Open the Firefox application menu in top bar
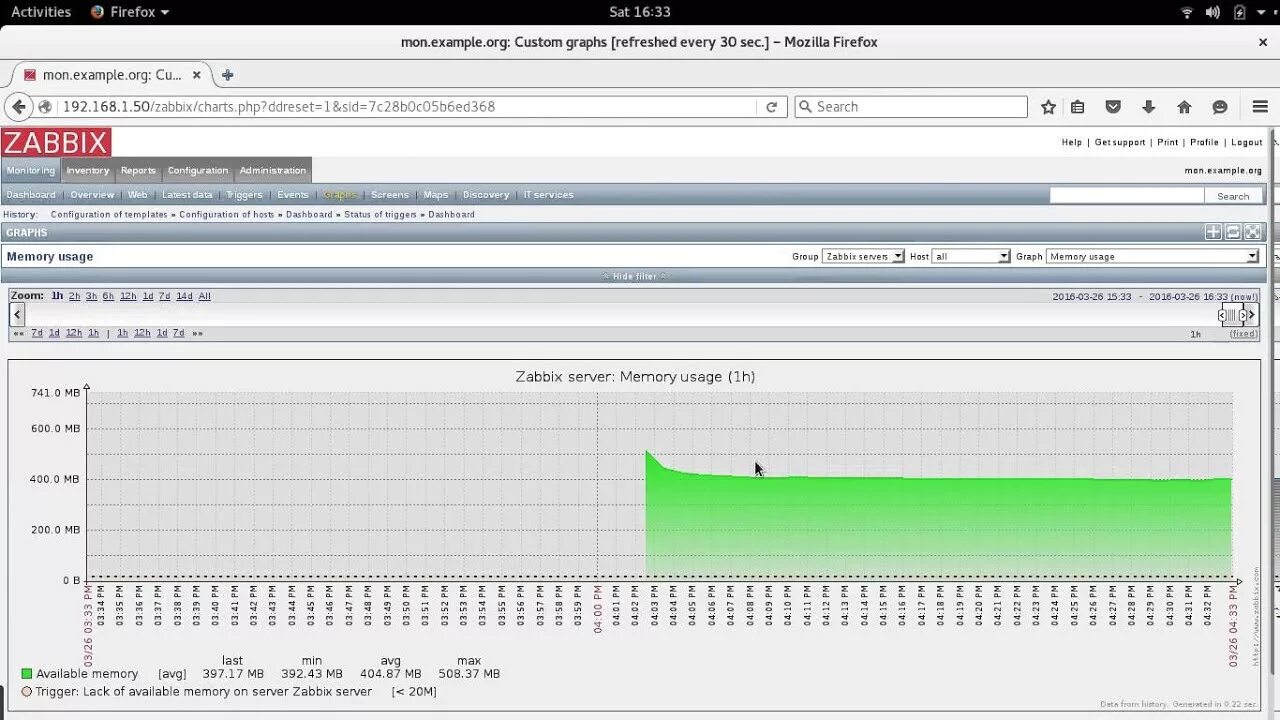The image size is (1280, 720). click(x=130, y=12)
